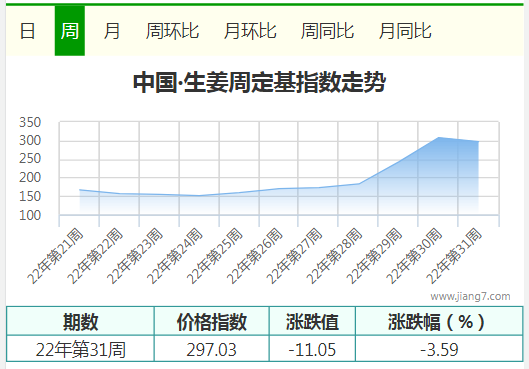The image size is (529, 369).
Task: Open the 月环比 tab
Action: click(250, 31)
